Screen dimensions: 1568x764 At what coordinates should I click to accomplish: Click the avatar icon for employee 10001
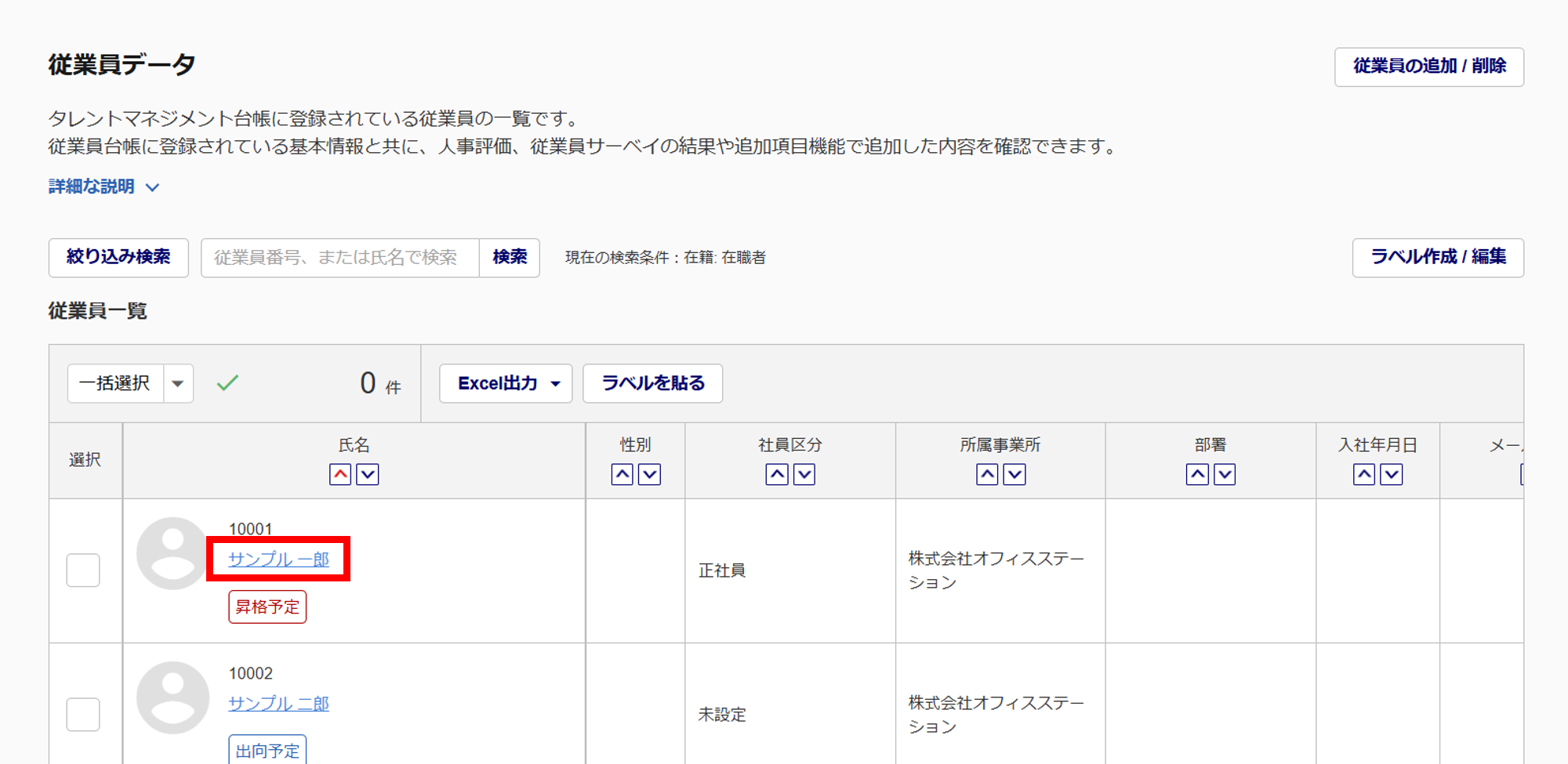[172, 553]
